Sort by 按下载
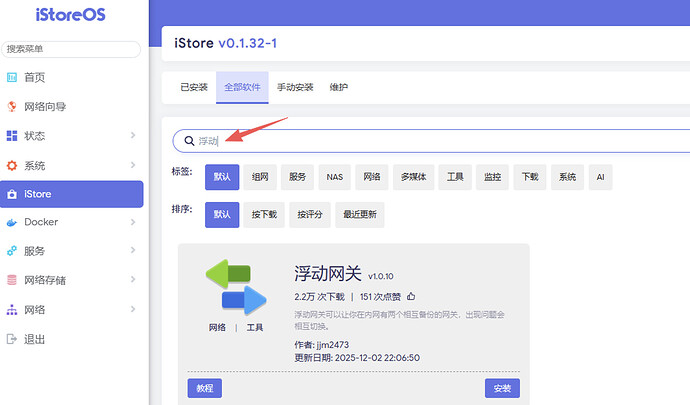This screenshot has height=405, width=690. (264, 215)
